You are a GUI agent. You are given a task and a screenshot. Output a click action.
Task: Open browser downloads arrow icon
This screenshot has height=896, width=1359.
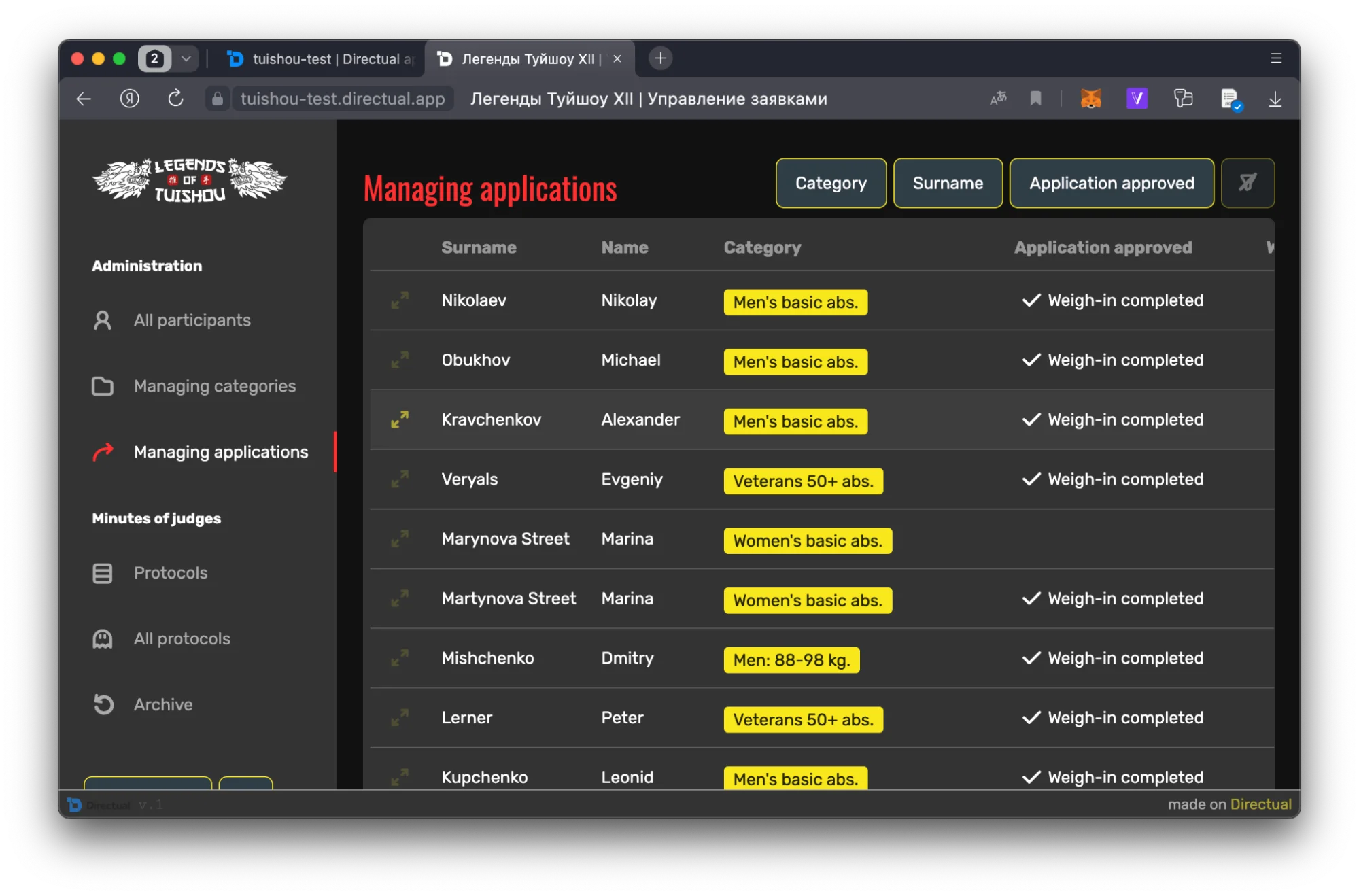(x=1275, y=99)
